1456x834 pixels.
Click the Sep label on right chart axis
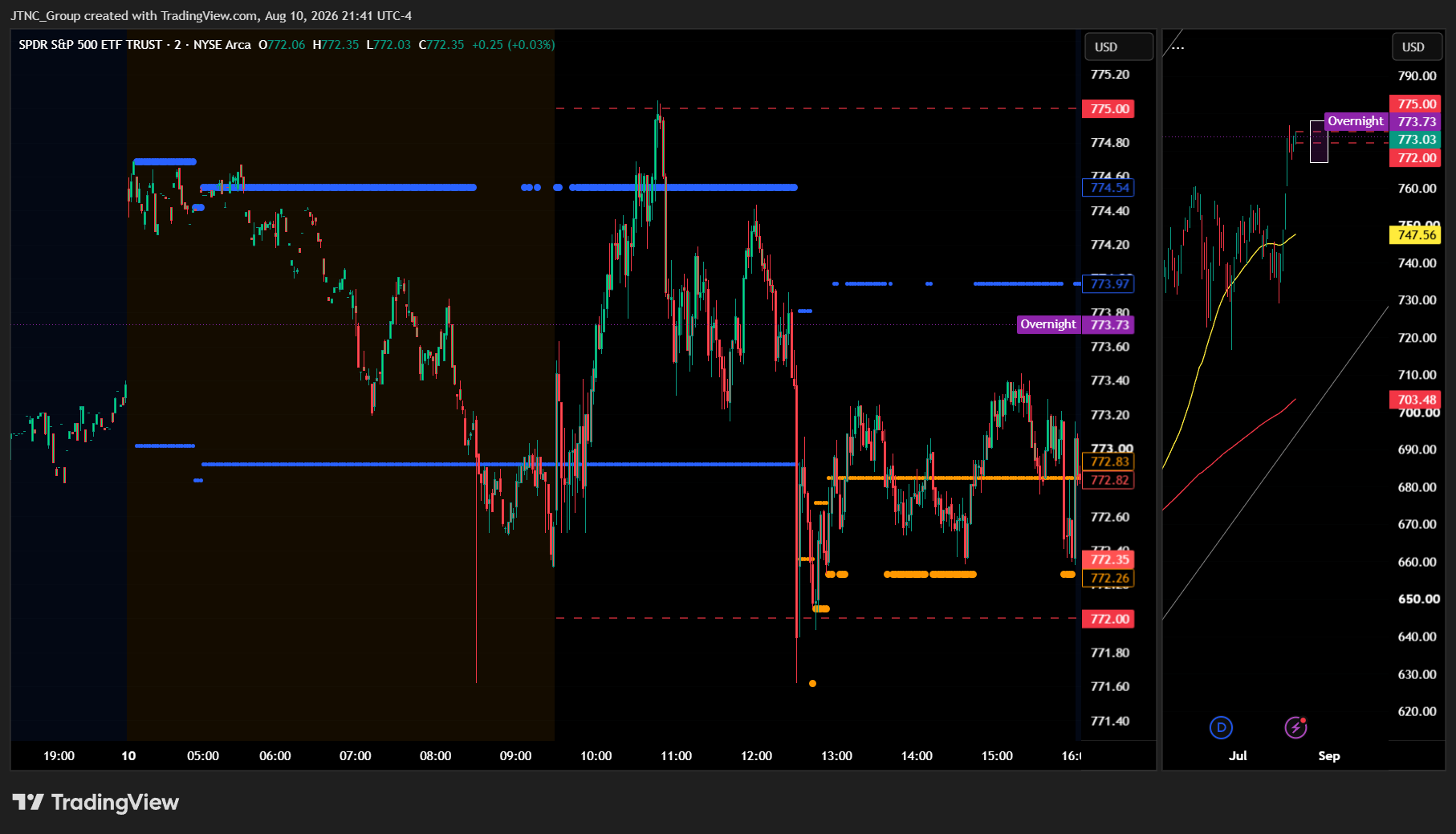pos(1329,756)
